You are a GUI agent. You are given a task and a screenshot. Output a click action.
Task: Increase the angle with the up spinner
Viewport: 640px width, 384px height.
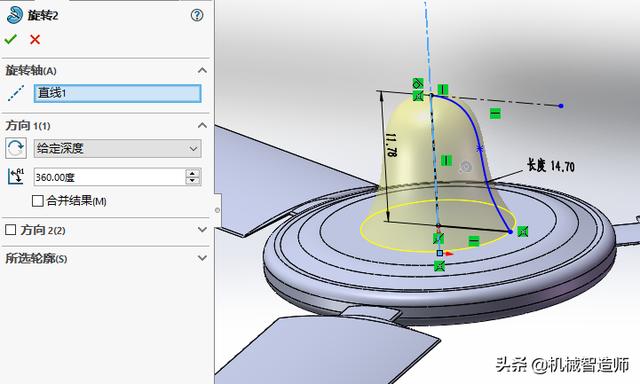click(x=193, y=173)
